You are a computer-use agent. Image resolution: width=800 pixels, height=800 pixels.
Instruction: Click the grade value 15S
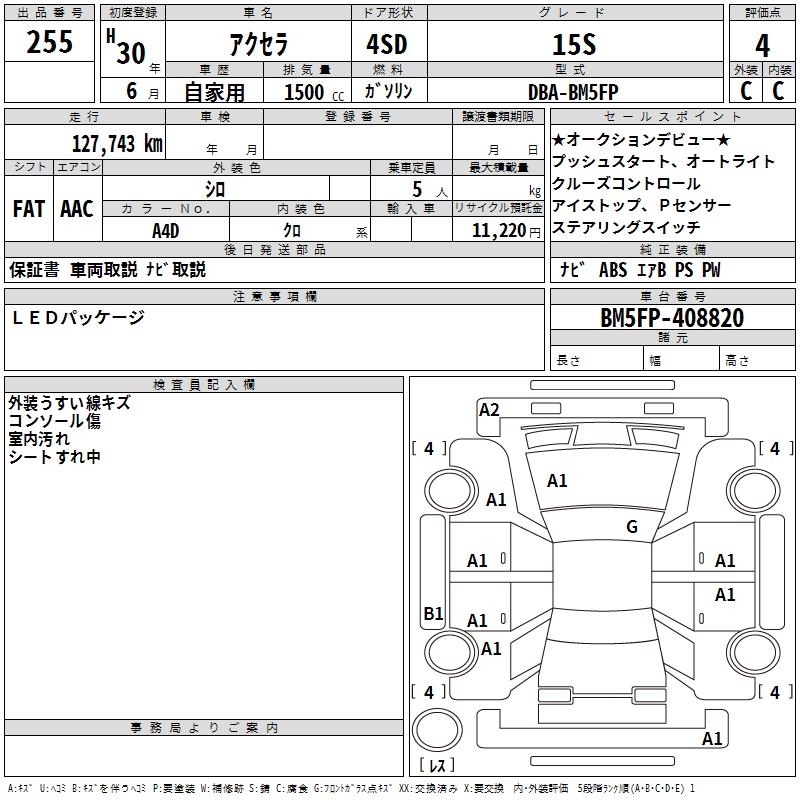[x=574, y=44]
